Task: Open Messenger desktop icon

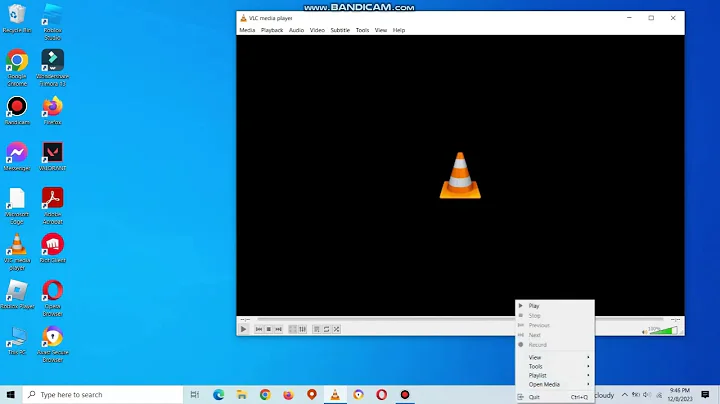Action: tap(17, 157)
